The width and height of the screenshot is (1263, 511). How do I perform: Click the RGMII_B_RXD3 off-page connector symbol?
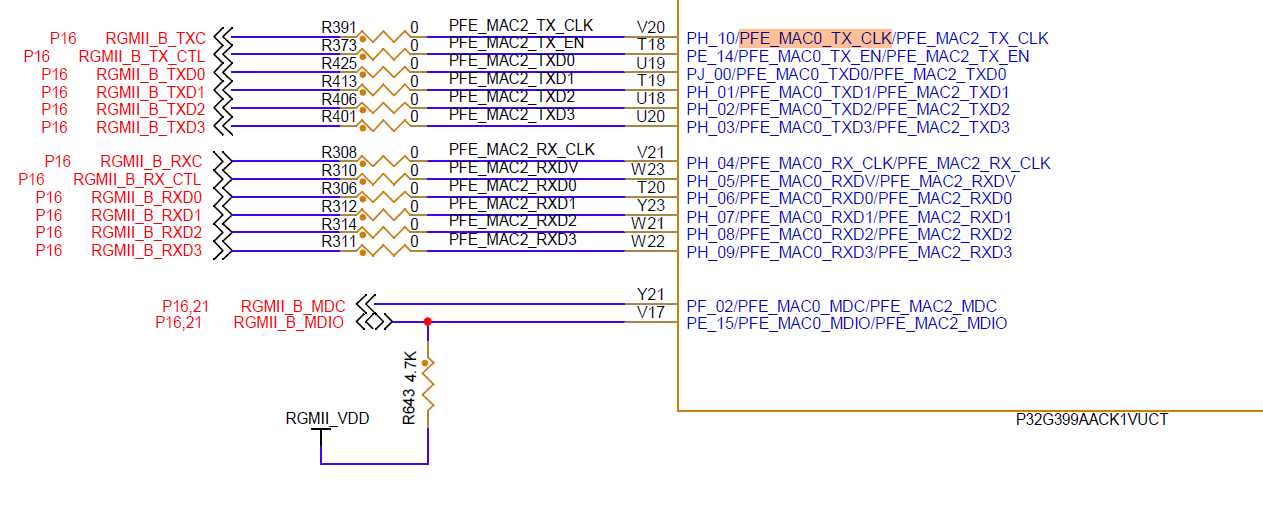point(222,252)
